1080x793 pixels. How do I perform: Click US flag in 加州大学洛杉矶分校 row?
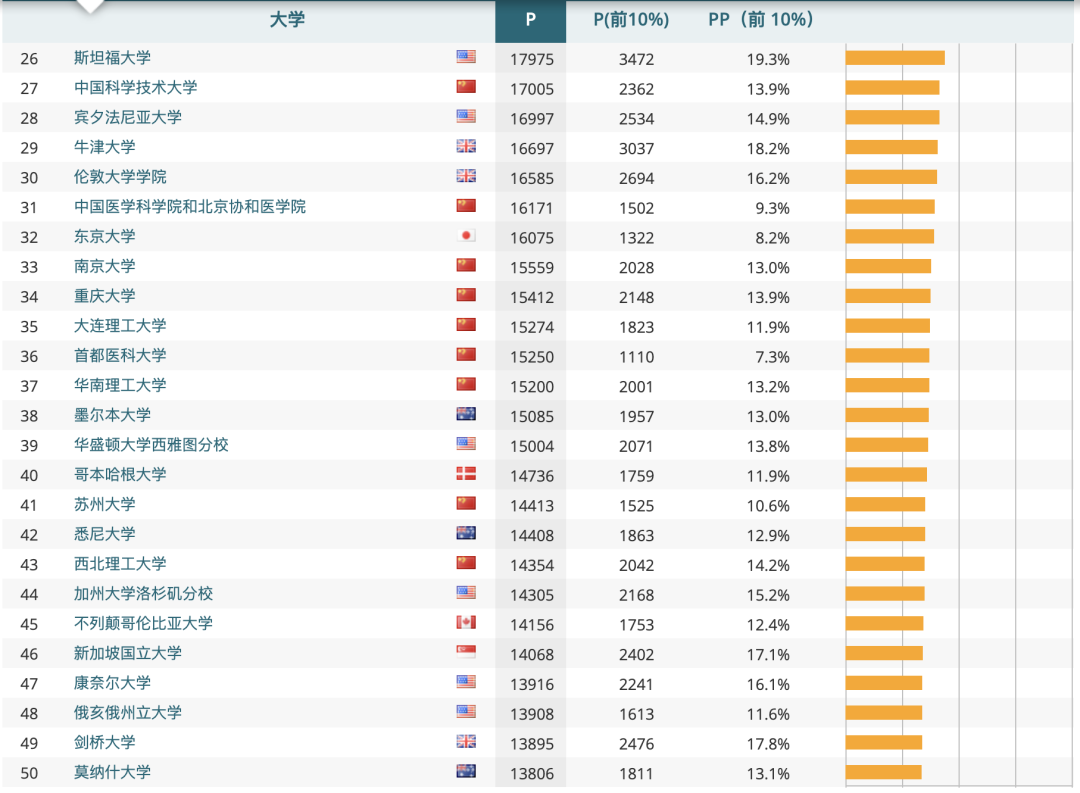(x=466, y=593)
